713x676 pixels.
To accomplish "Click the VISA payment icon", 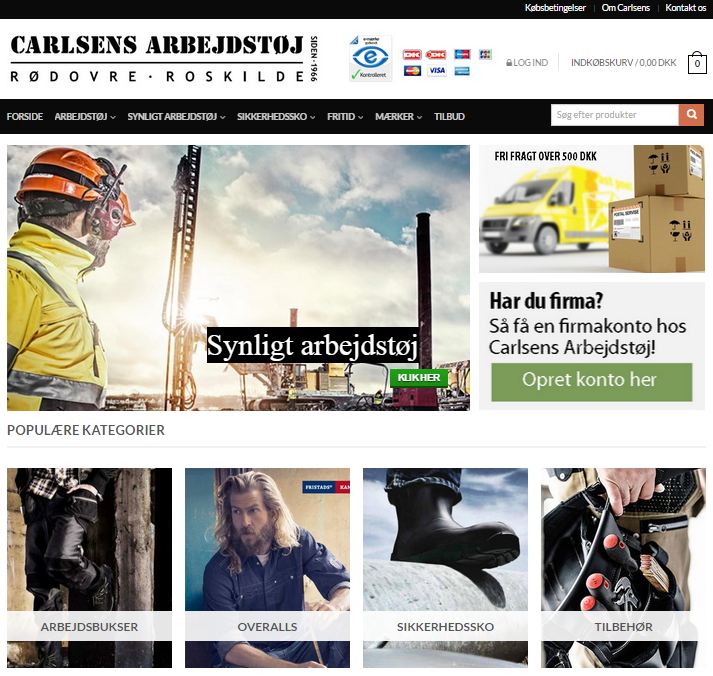I will pos(437,70).
